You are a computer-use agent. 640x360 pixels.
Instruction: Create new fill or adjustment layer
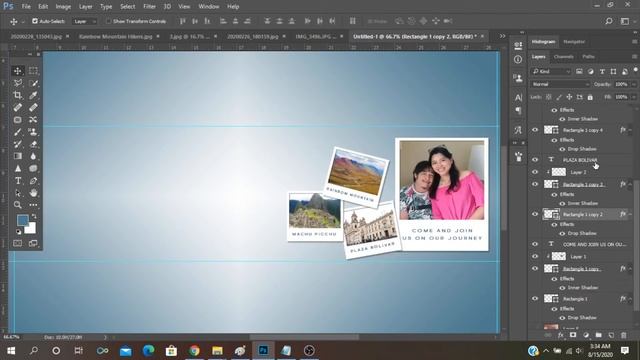coord(586,335)
